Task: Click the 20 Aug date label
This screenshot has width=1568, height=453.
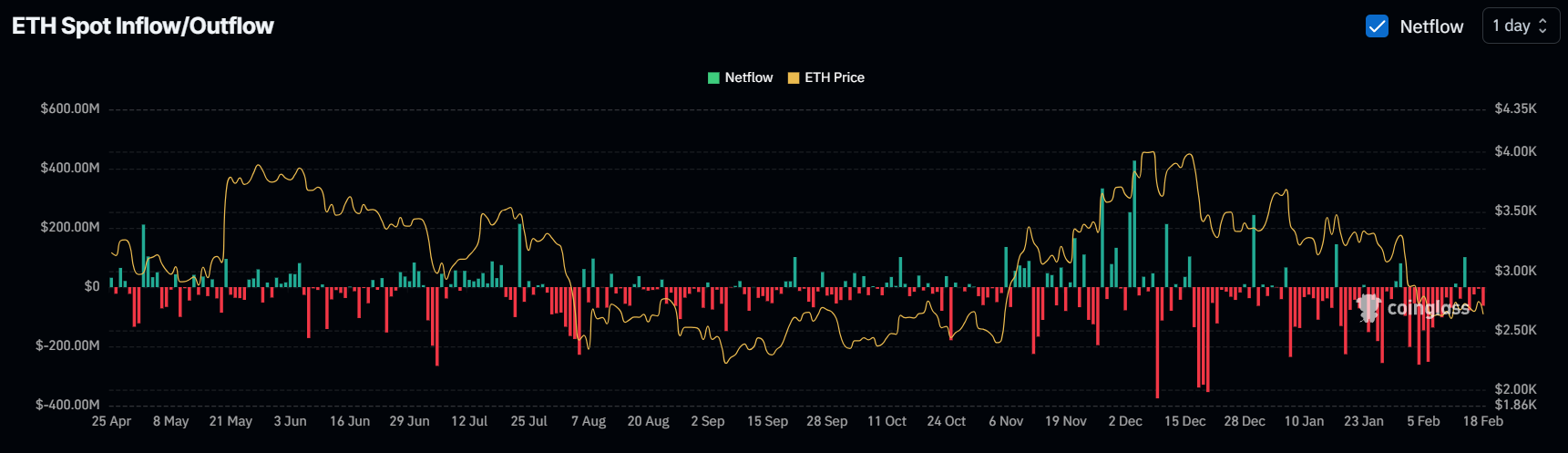Action: click(x=649, y=421)
